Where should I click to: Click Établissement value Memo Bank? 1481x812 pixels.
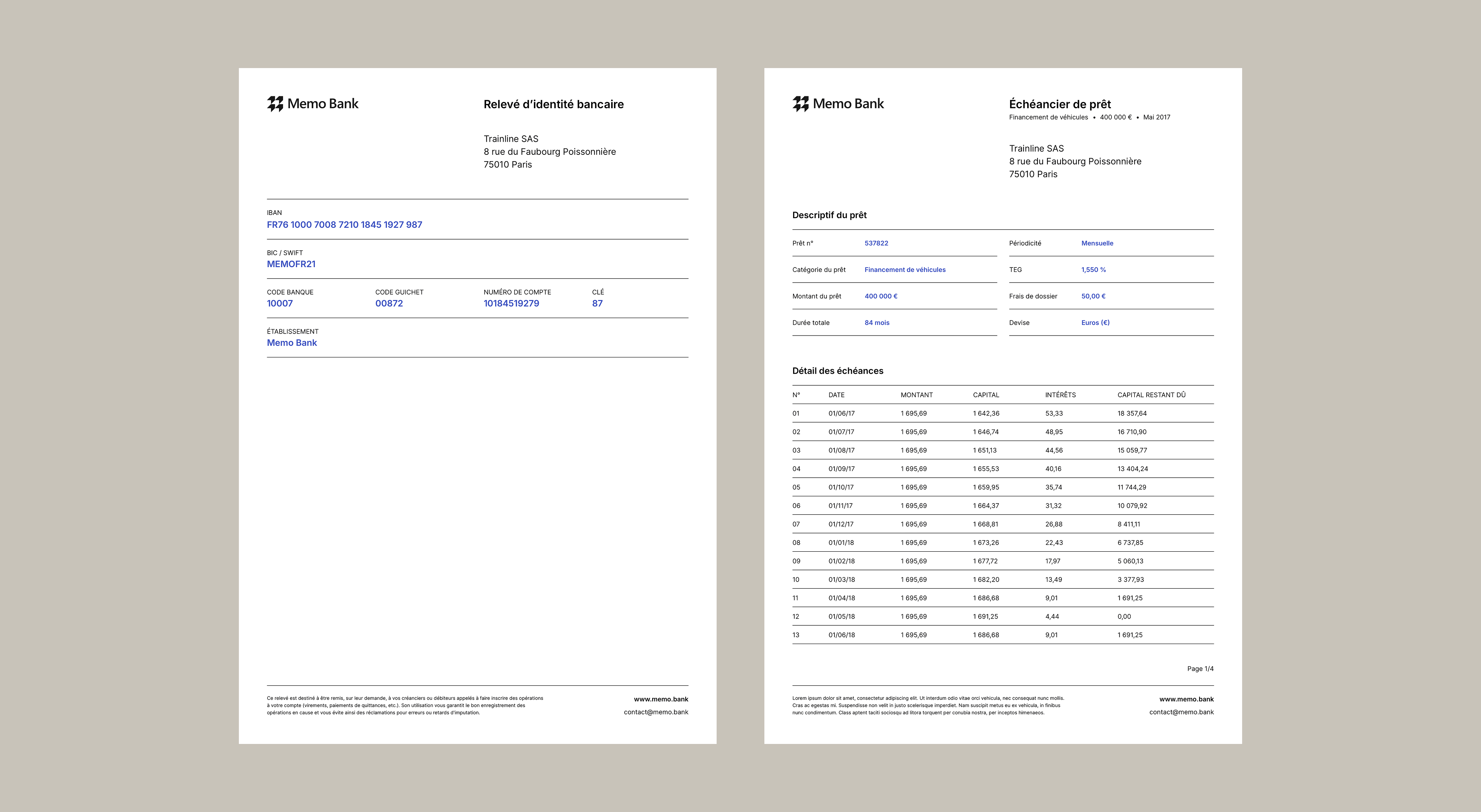[x=291, y=343]
